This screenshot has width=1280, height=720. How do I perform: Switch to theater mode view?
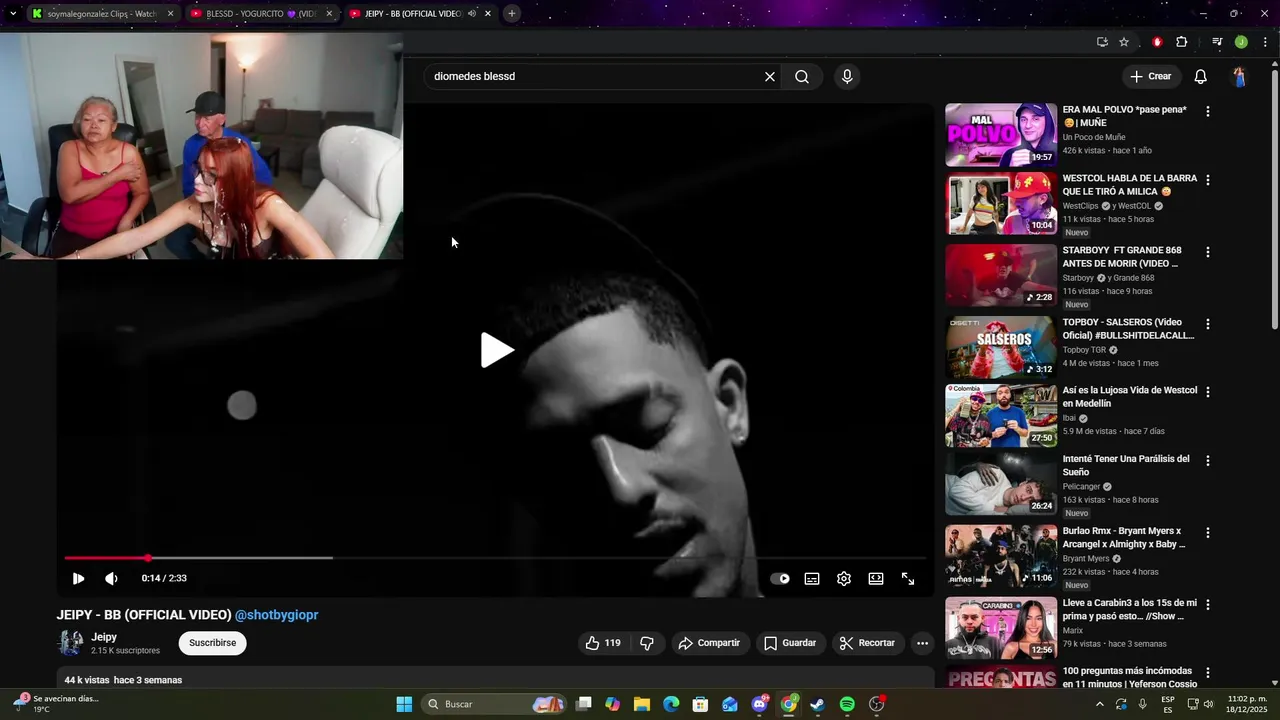(x=876, y=579)
